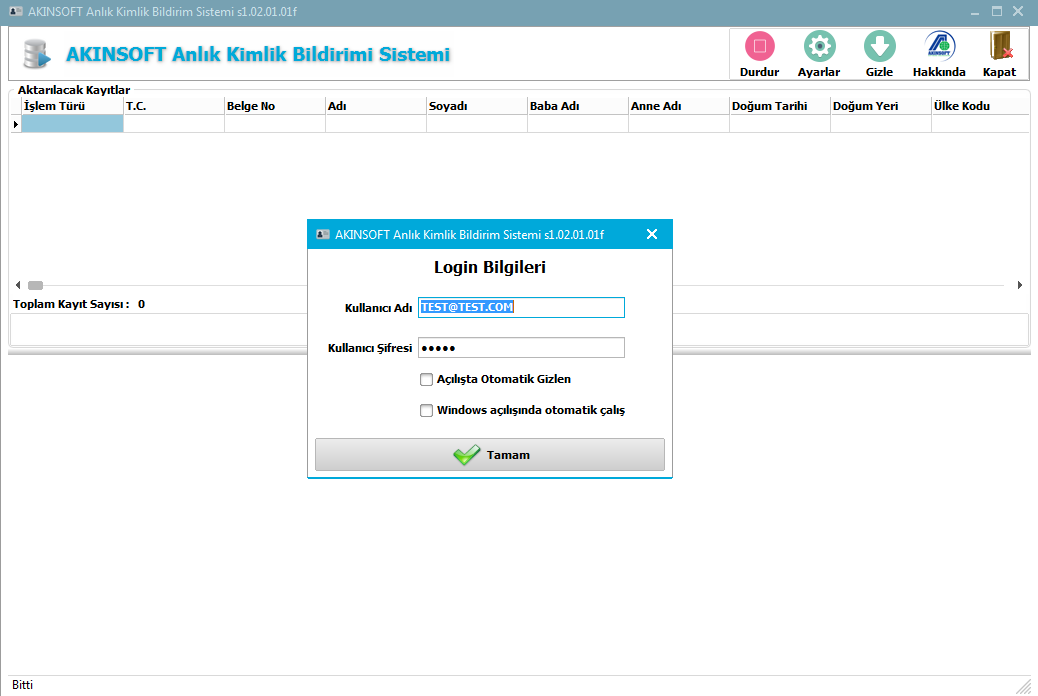Click the database logo icon in header
Viewport: 1038px width, 696px height.
(x=36, y=54)
